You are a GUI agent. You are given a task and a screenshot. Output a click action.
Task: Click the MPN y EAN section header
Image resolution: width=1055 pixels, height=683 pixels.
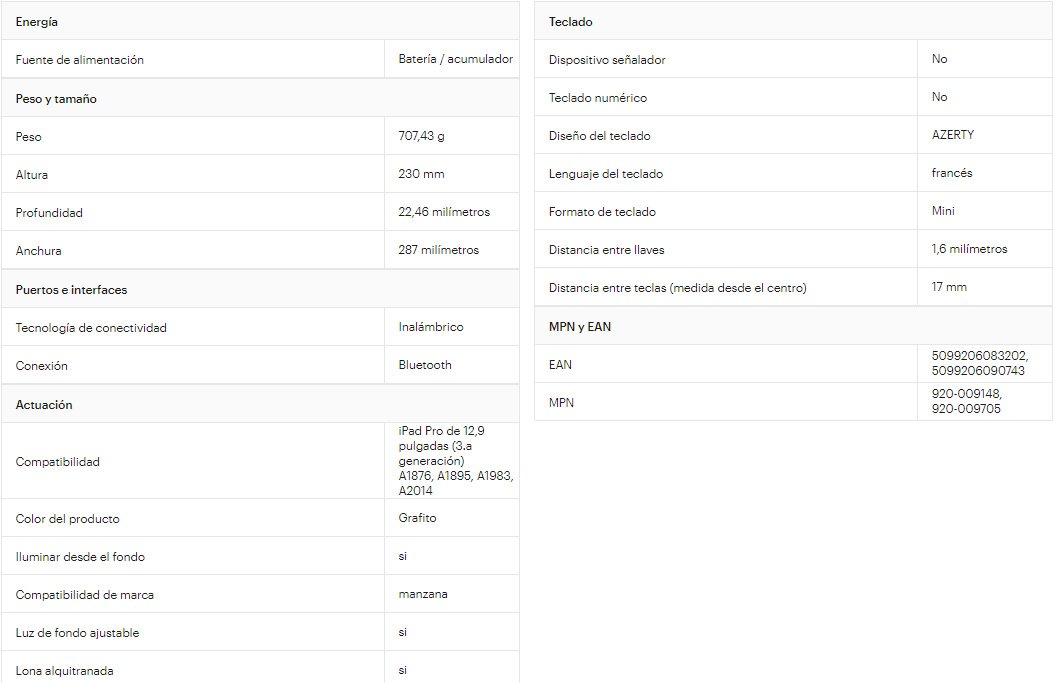click(x=580, y=327)
